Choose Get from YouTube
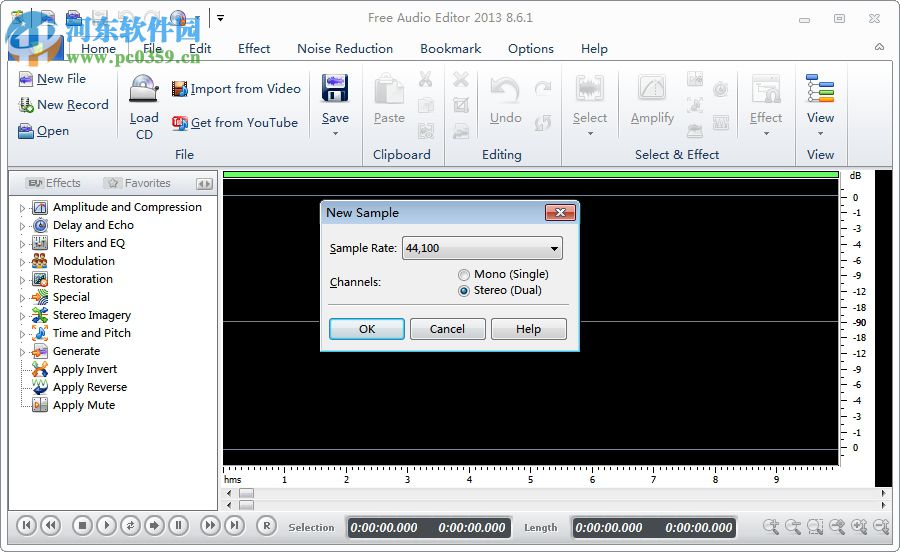The height and width of the screenshot is (552, 900). click(x=235, y=123)
